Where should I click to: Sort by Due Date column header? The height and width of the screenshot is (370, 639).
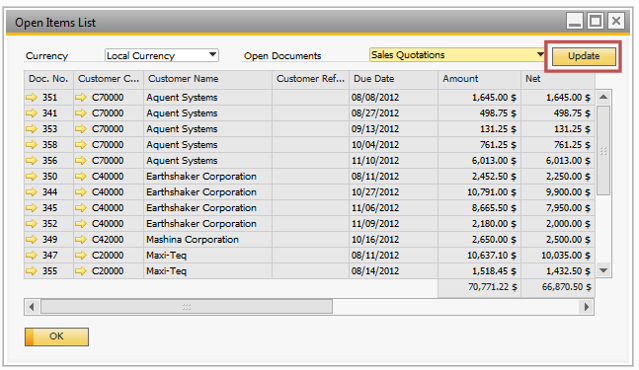coord(393,79)
